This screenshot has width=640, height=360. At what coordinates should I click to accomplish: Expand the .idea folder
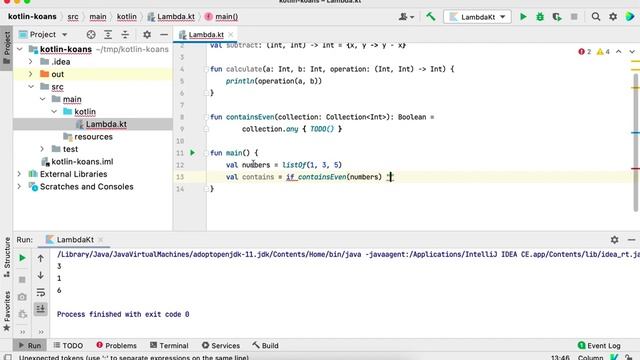31,62
